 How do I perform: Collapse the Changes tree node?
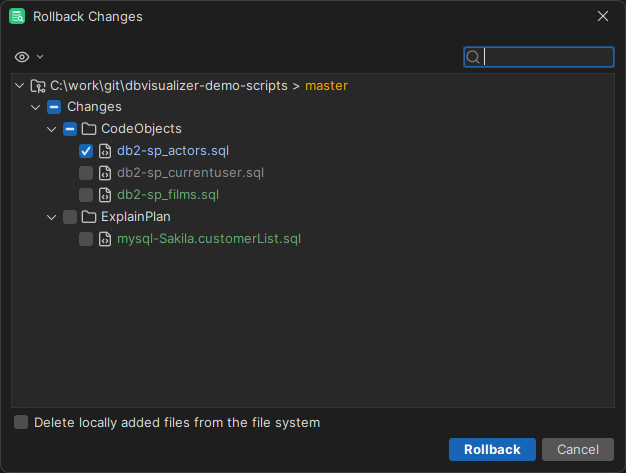point(36,107)
